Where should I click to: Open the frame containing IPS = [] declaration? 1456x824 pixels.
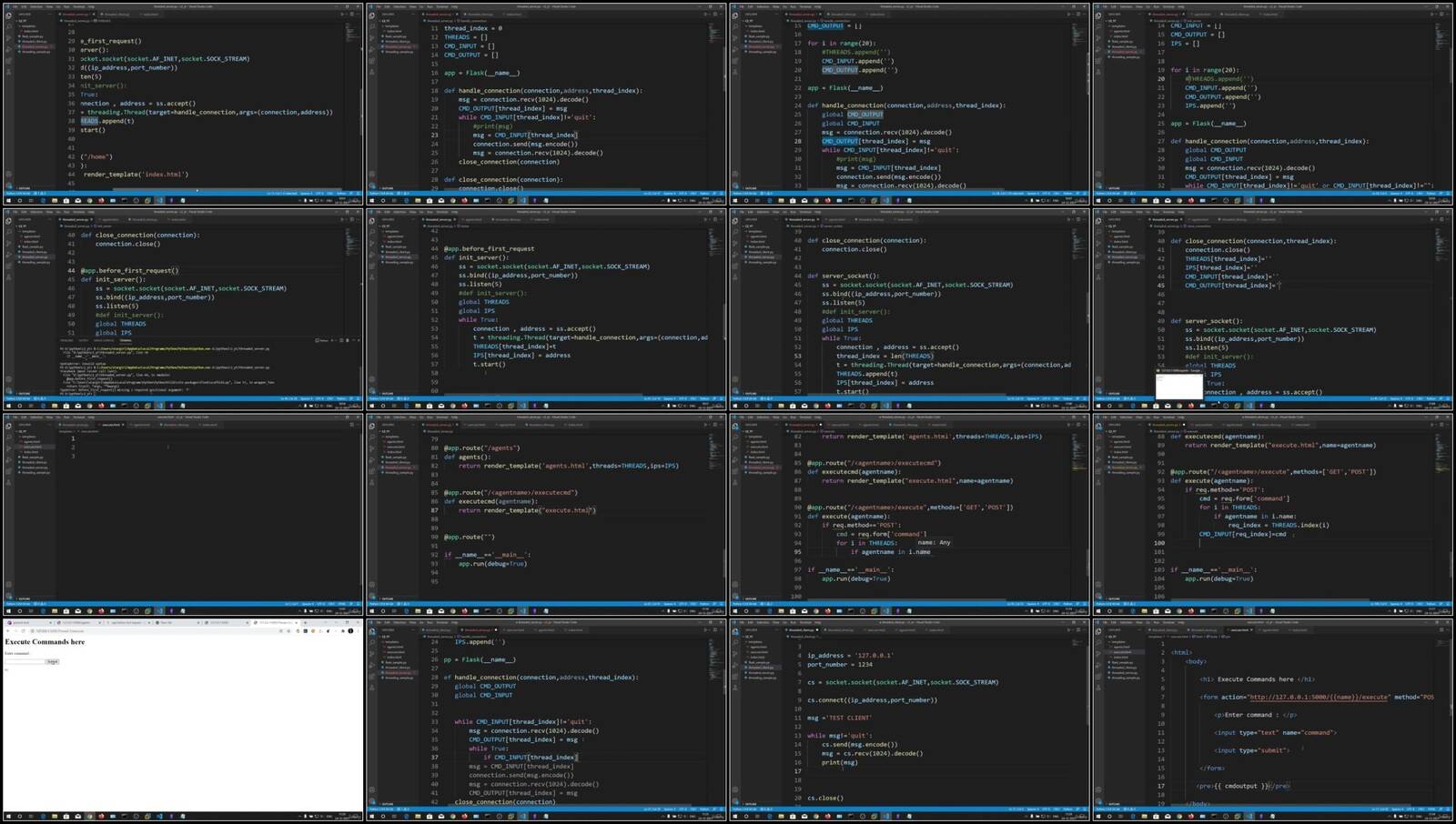coord(1273,104)
